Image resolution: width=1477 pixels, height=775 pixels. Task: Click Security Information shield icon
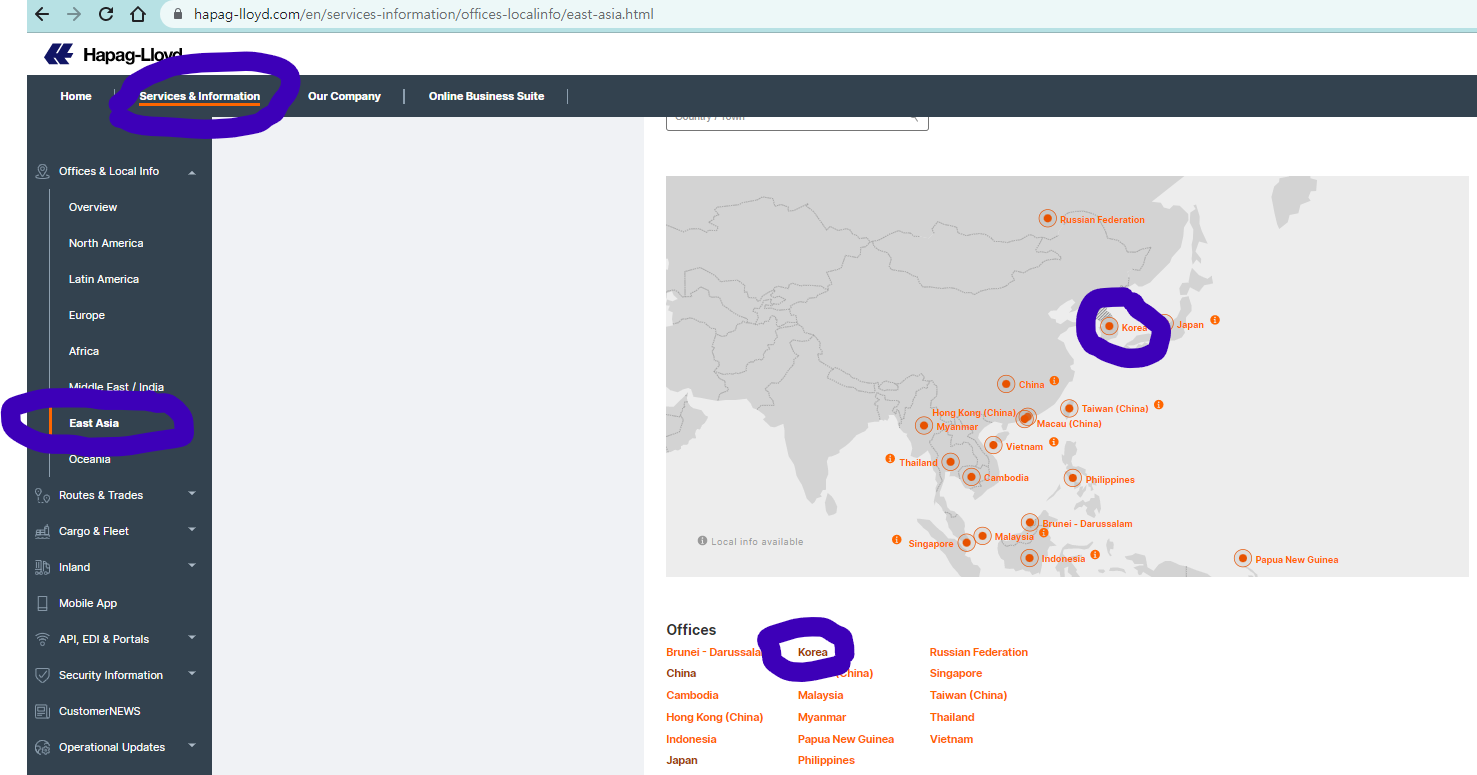[42, 675]
